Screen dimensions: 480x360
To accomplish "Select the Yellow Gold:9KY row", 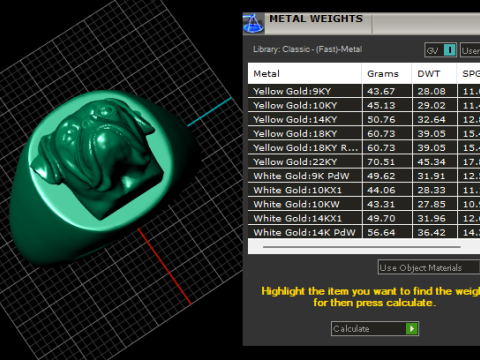I will (364, 91).
